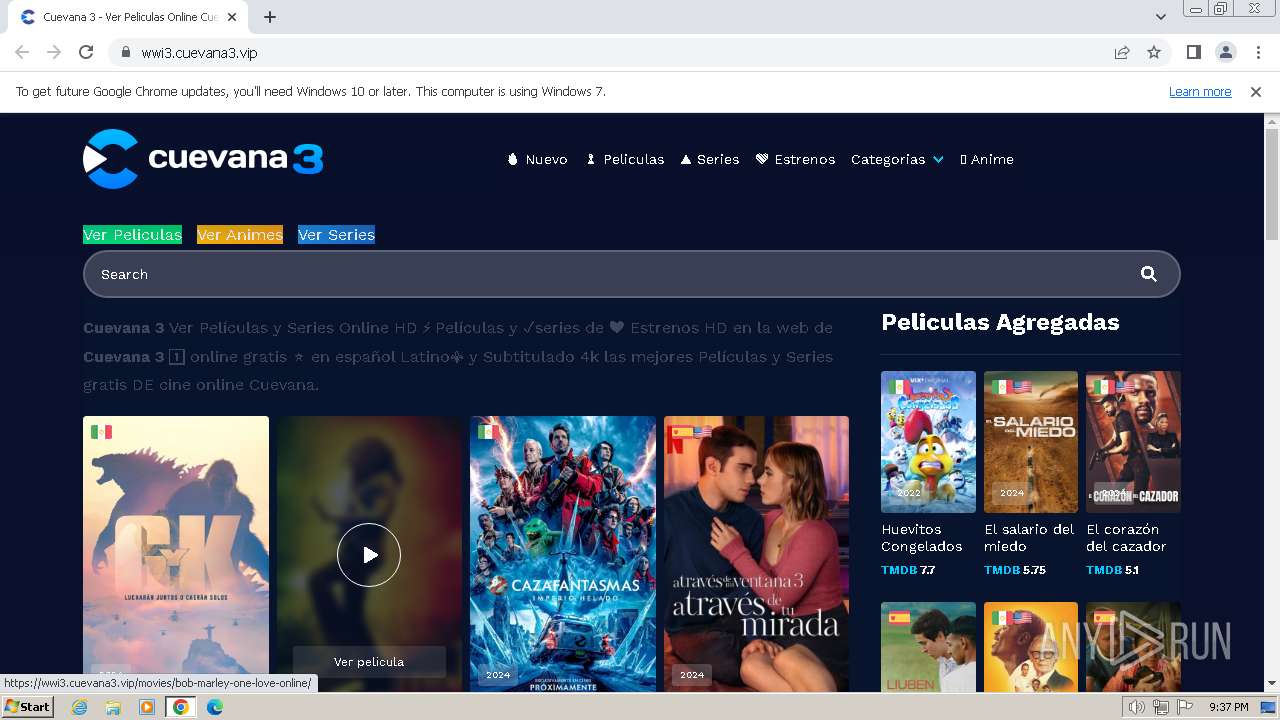Open the Chrome profile icon
1280x720 pixels.
pos(1225,52)
